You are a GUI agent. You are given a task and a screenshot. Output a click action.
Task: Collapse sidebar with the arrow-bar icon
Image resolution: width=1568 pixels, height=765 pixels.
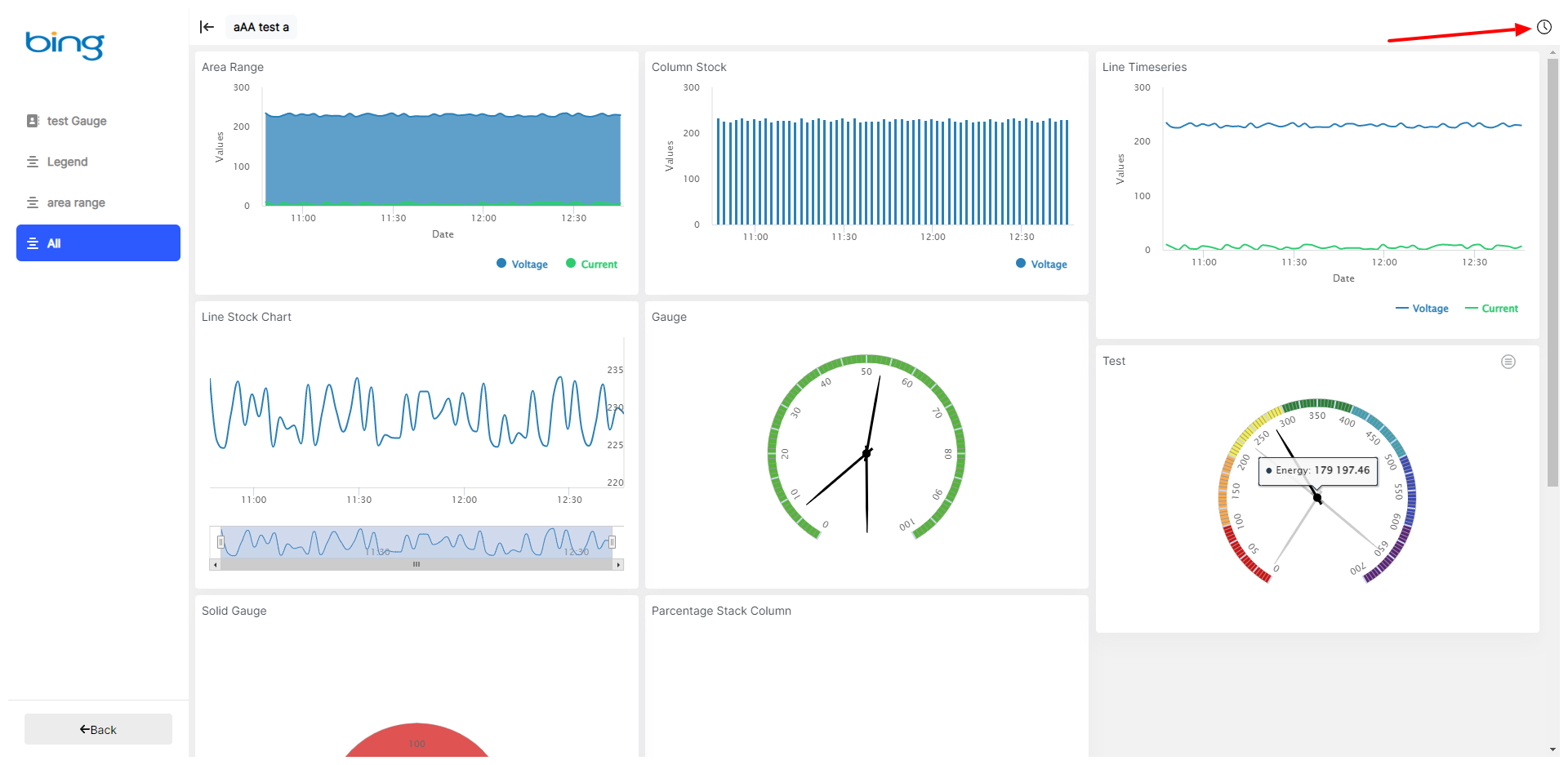[x=207, y=27]
